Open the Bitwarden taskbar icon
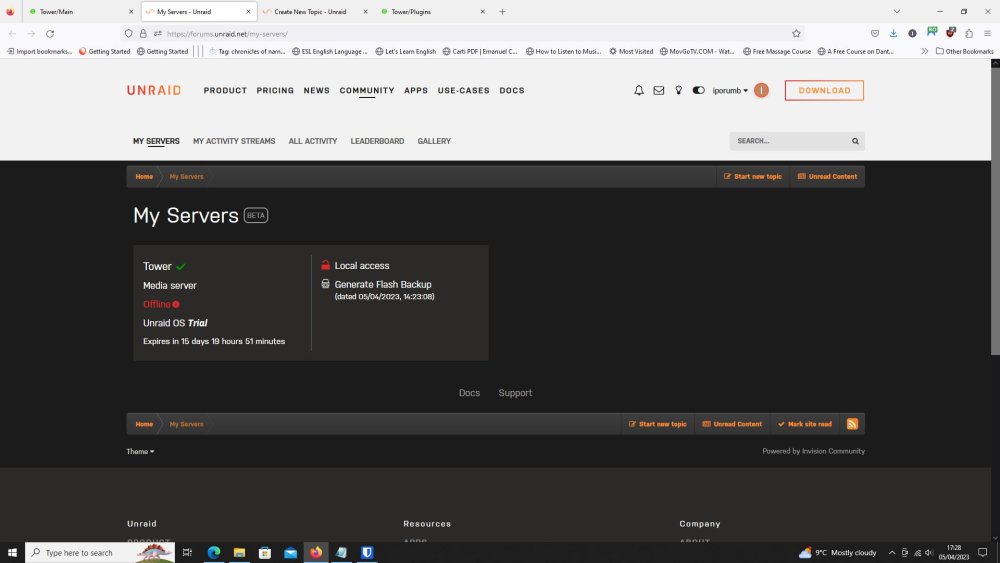 (367, 552)
